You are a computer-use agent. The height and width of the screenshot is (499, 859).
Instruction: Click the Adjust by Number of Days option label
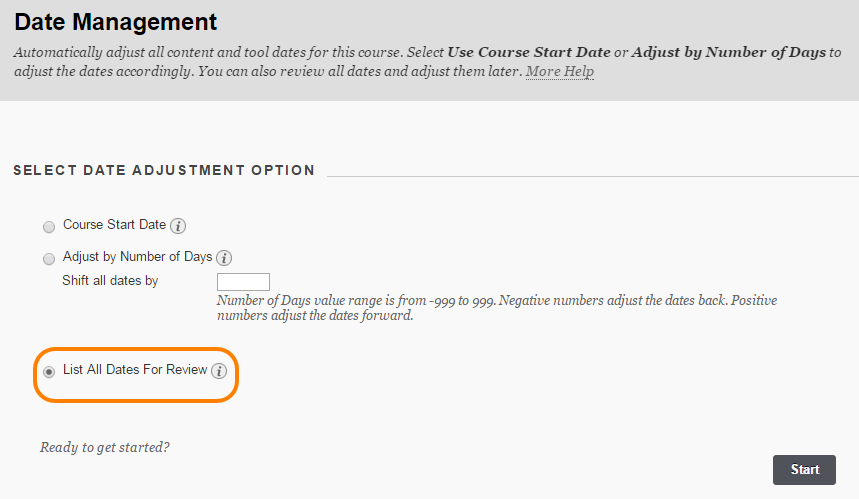(138, 256)
